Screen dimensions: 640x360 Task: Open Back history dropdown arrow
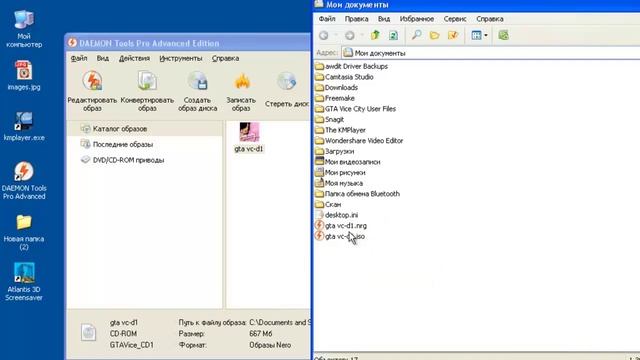tap(336, 36)
